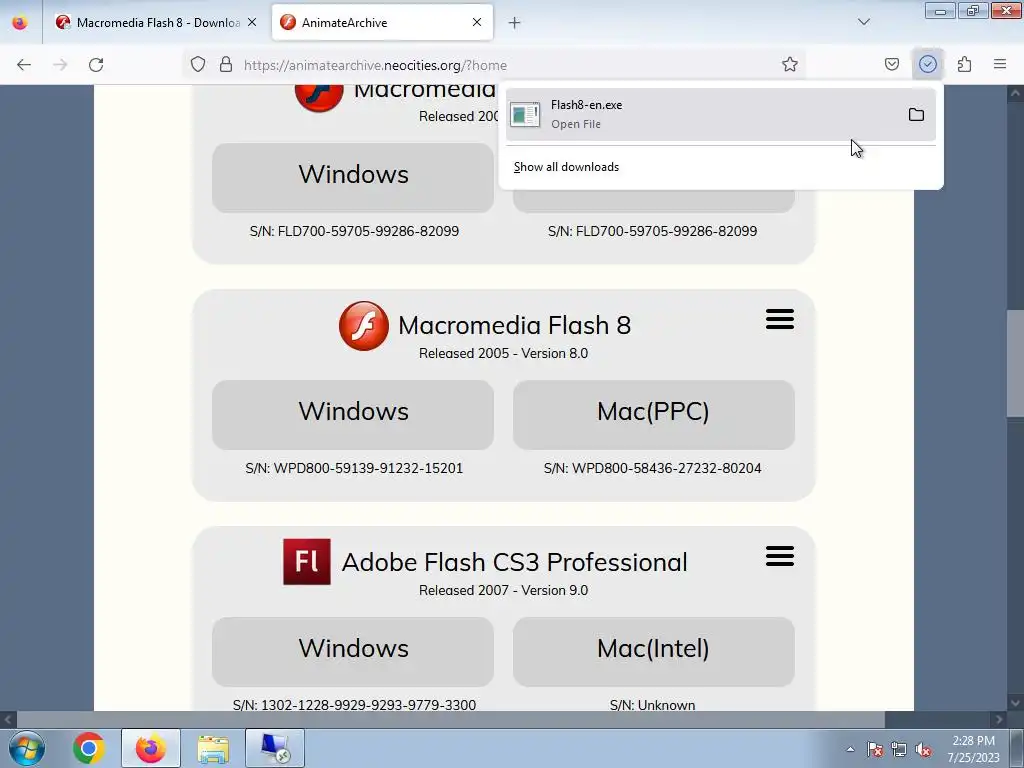Open the Extensions puzzle icon

[964, 64]
